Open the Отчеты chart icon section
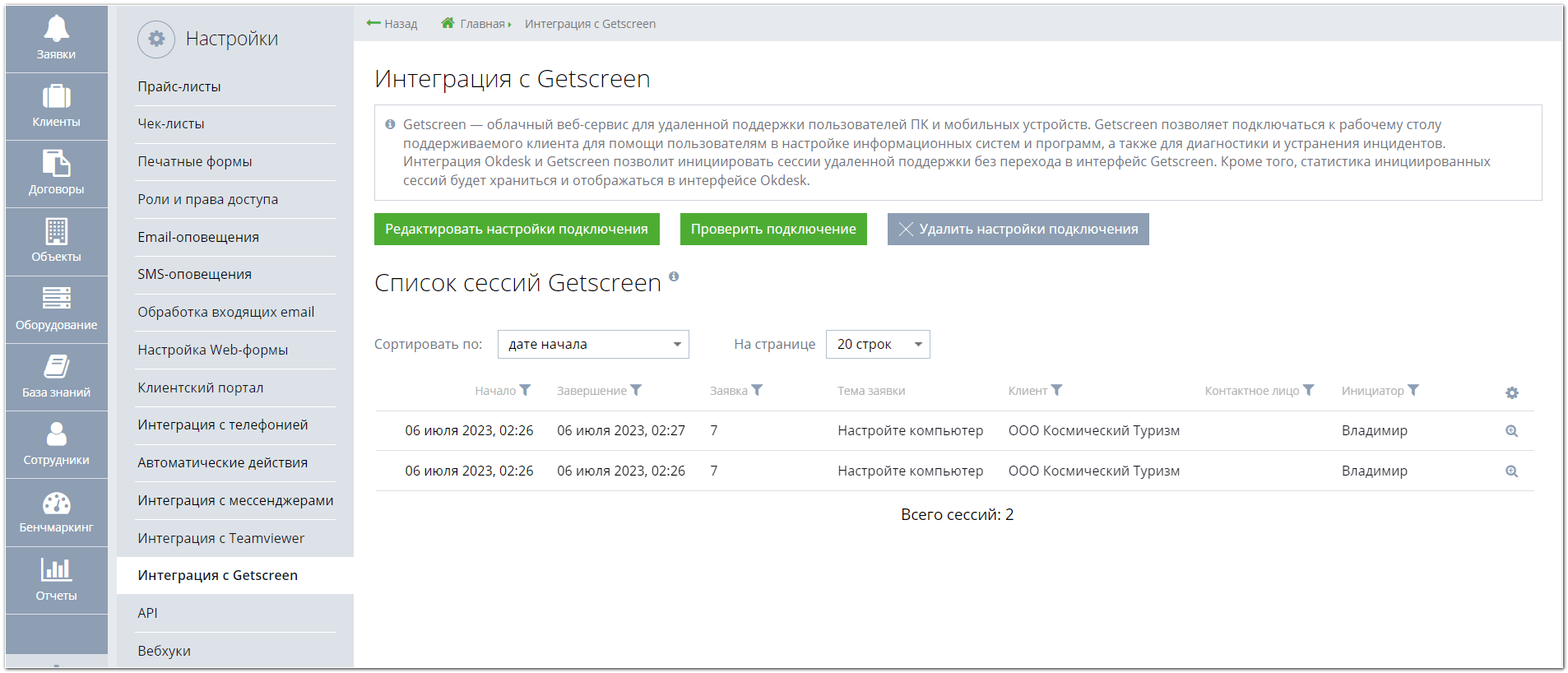The height and width of the screenshot is (673, 1568). pyautogui.click(x=56, y=580)
